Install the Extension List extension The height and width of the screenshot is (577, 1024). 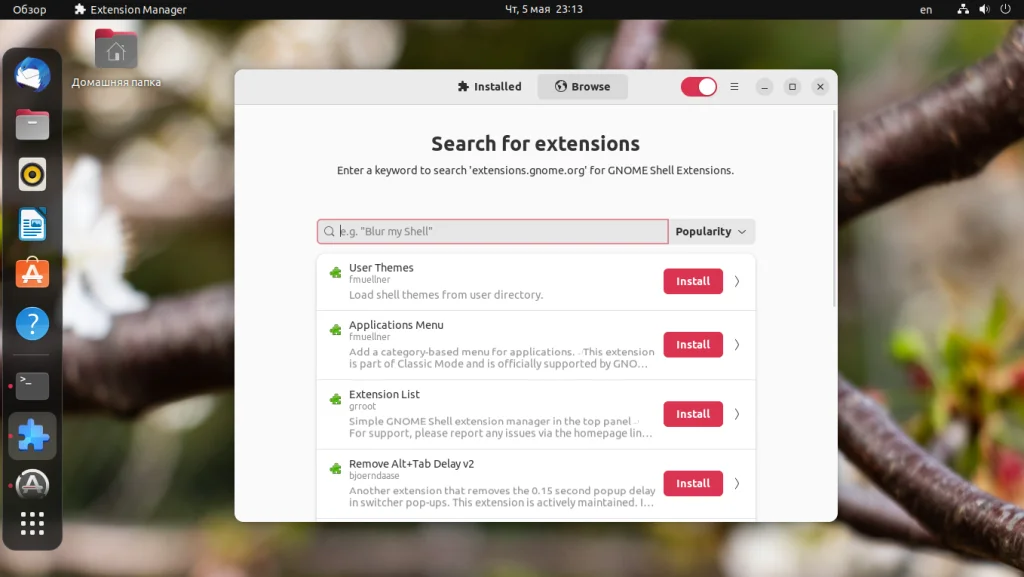pyautogui.click(x=693, y=414)
